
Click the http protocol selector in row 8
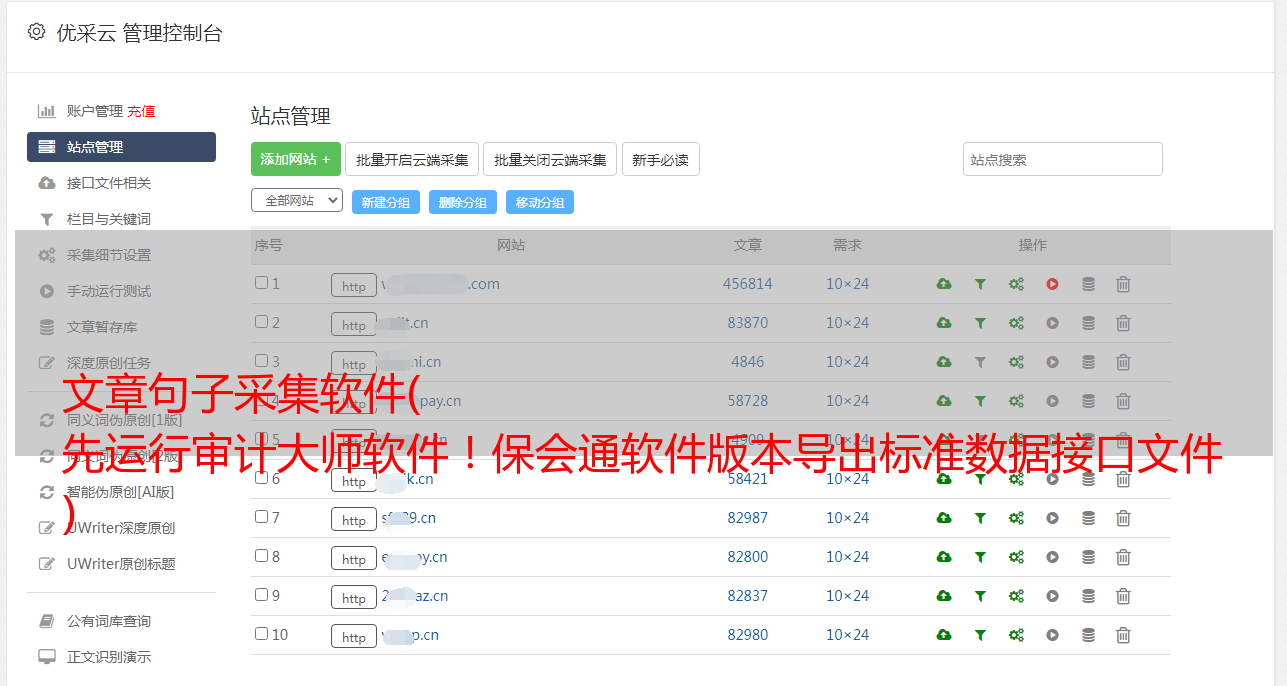coord(354,559)
